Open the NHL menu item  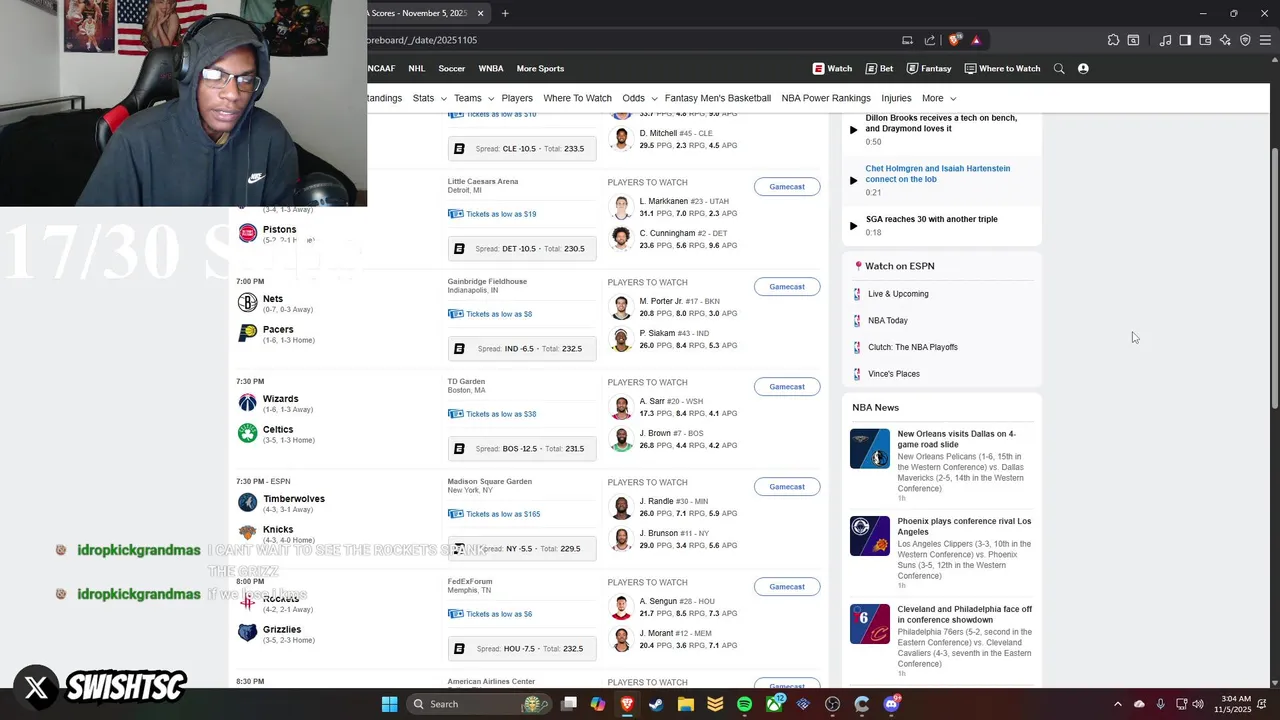pyautogui.click(x=417, y=68)
